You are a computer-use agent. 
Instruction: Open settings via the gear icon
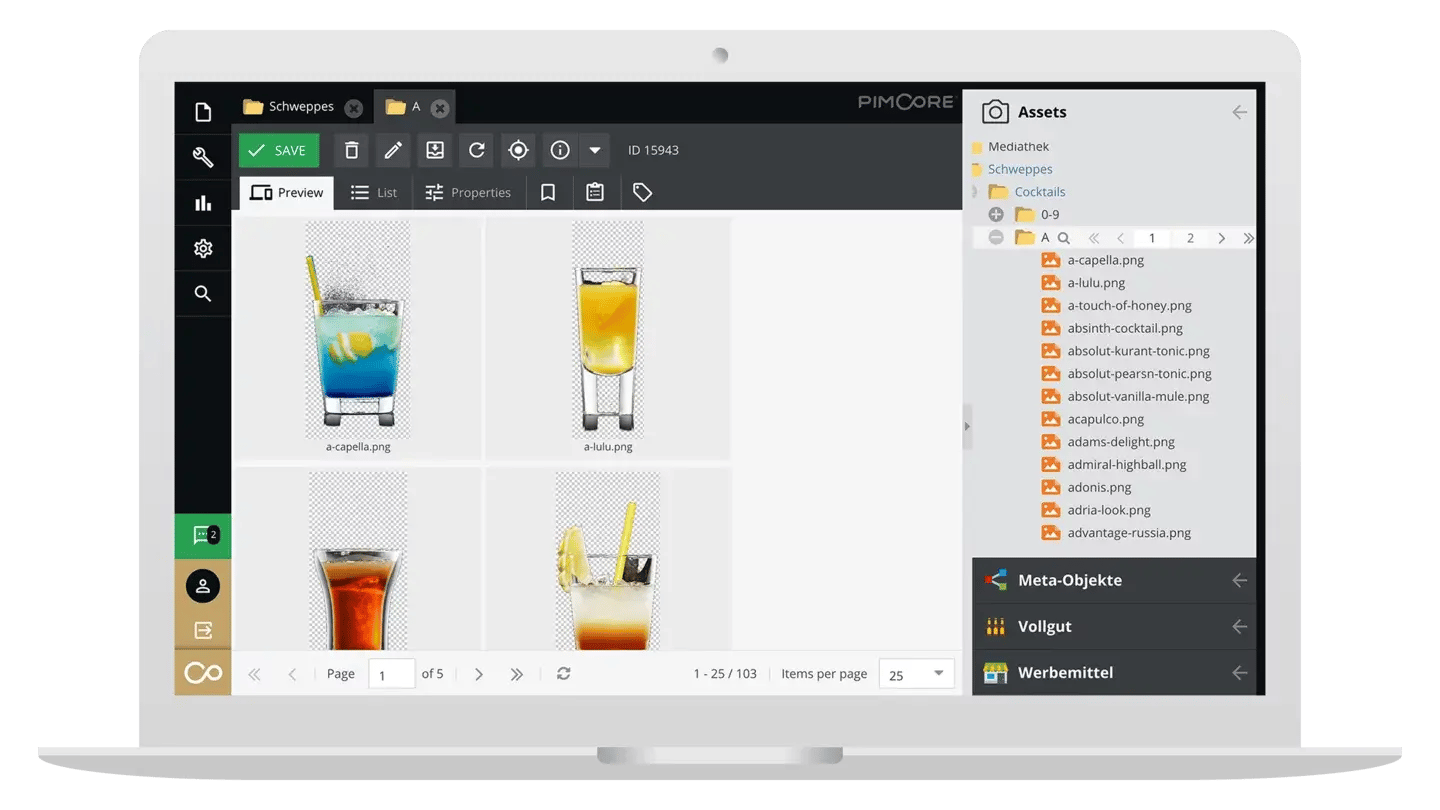[x=203, y=248]
